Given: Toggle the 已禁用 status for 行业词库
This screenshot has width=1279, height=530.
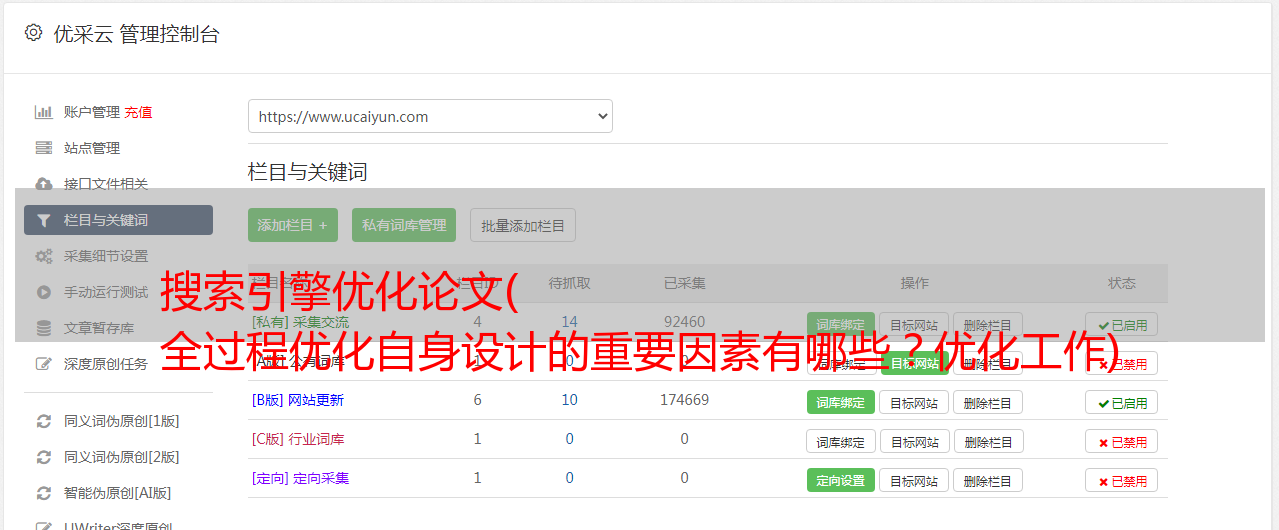Looking at the screenshot, I should [1122, 441].
